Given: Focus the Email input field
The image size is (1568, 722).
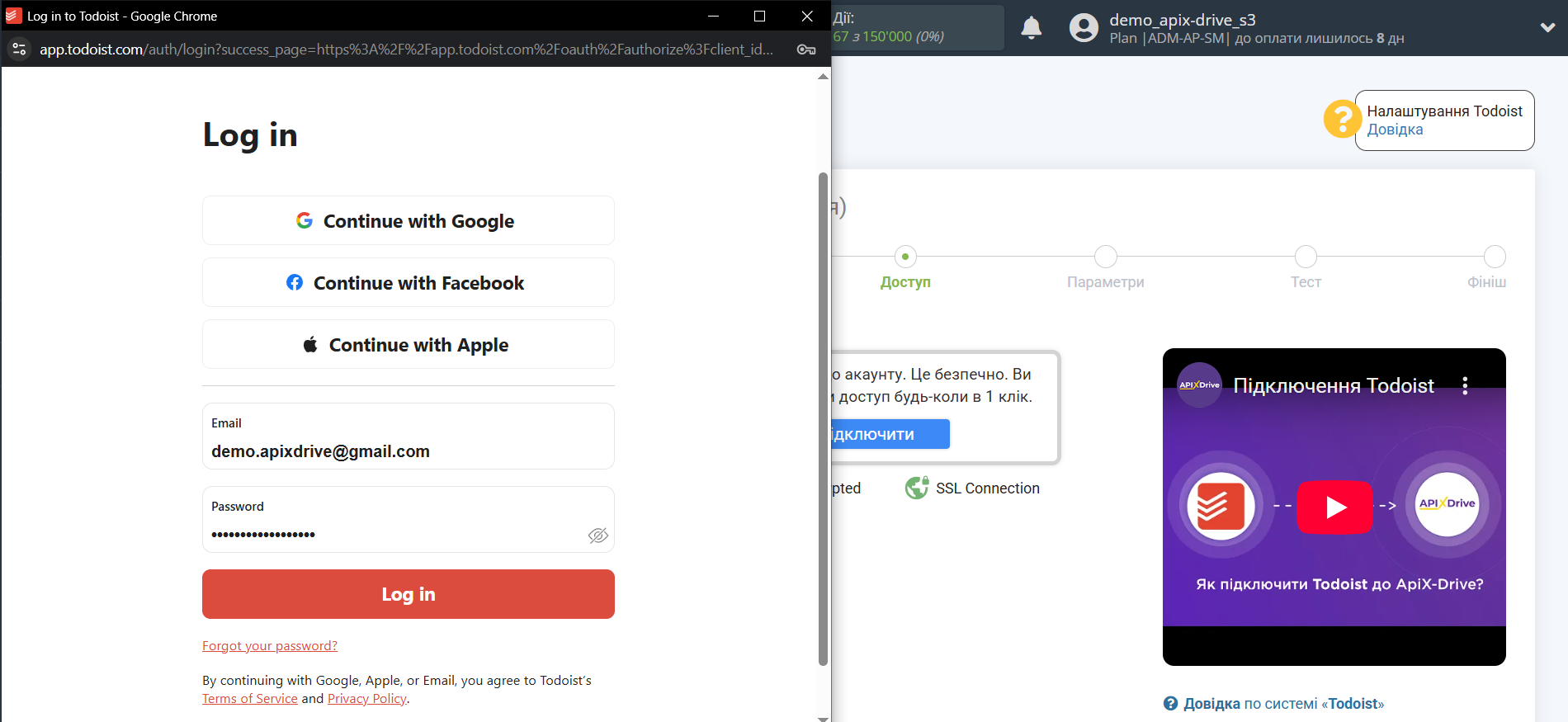Looking at the screenshot, I should pos(409,437).
